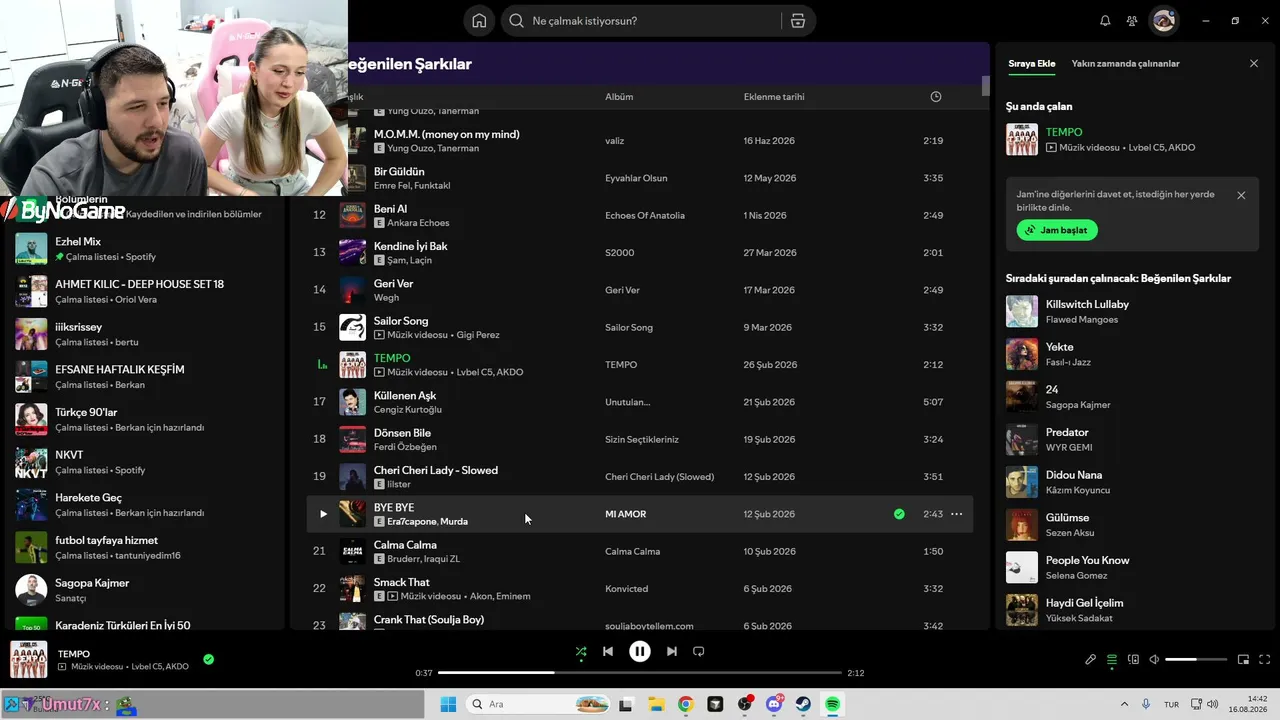
Task: Select the "Beni Al" track title
Action: pos(391,209)
